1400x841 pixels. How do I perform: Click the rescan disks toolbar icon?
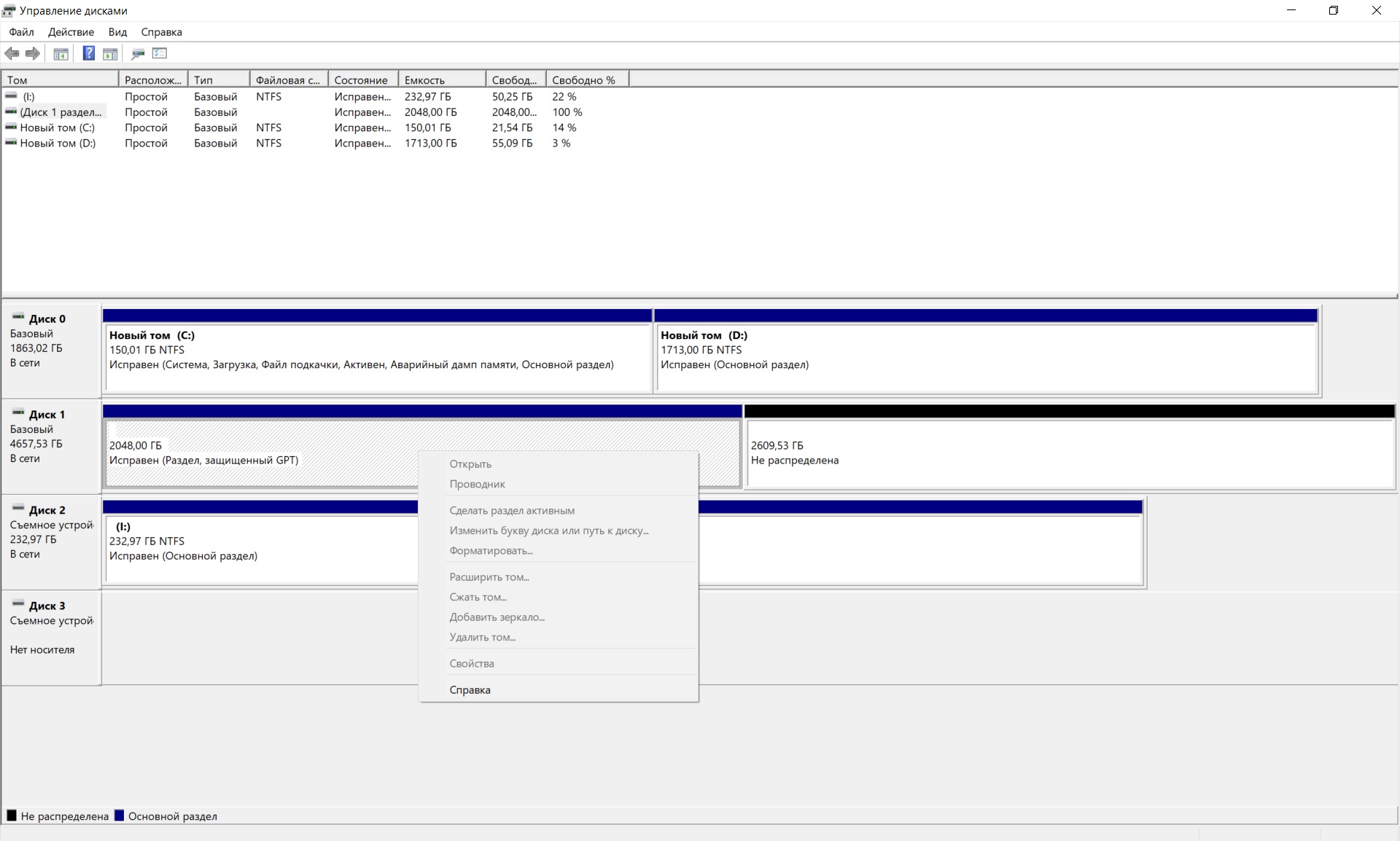click(138, 53)
